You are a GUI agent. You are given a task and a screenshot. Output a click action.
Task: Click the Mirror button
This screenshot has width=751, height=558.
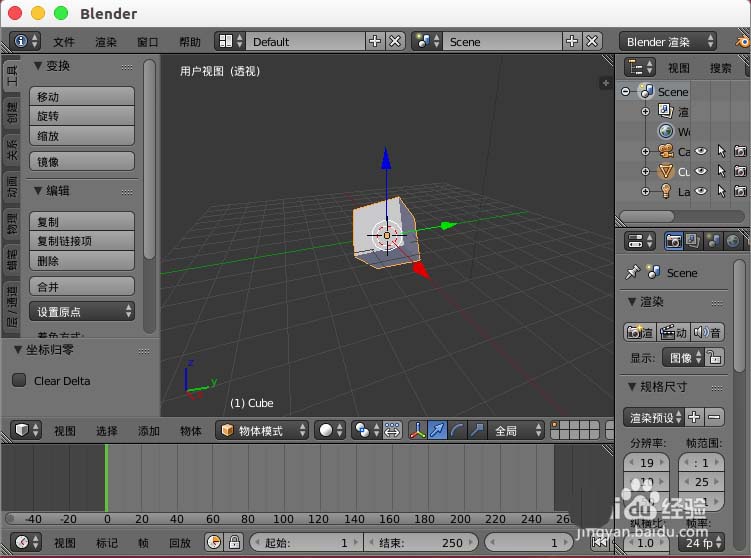[x=82, y=161]
